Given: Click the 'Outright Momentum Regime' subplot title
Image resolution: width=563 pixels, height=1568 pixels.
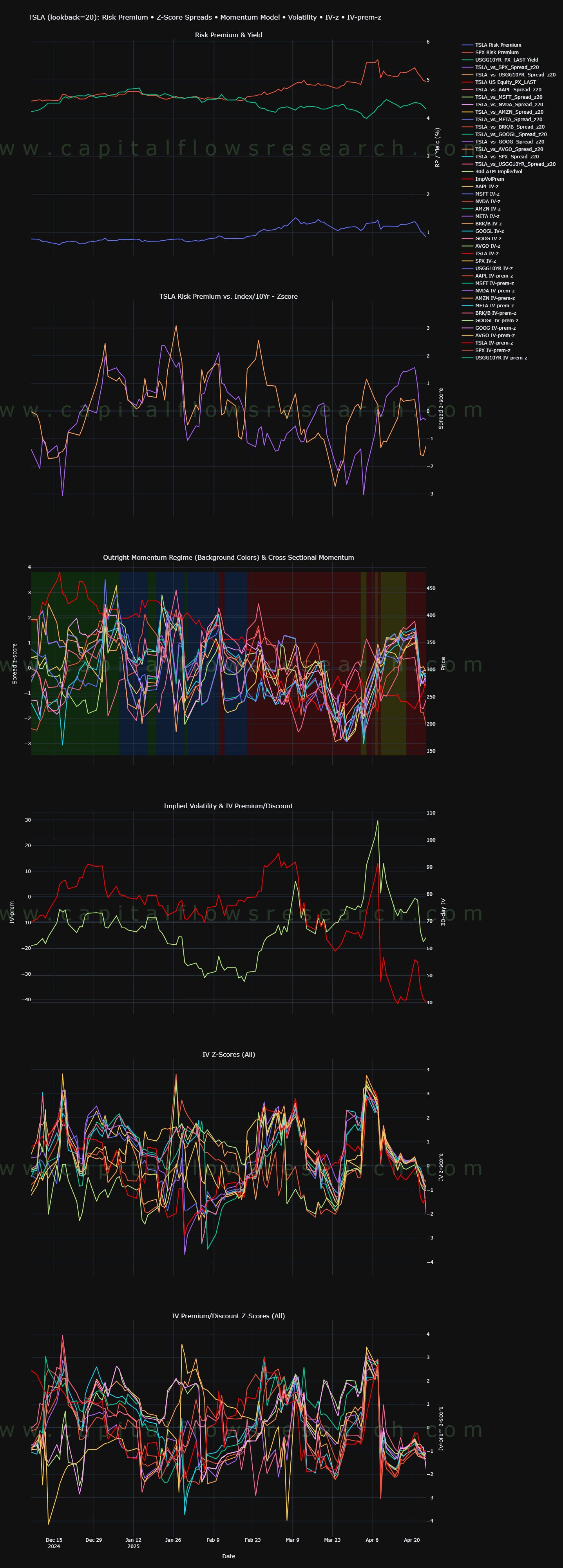Looking at the screenshot, I should pyautogui.click(x=229, y=557).
